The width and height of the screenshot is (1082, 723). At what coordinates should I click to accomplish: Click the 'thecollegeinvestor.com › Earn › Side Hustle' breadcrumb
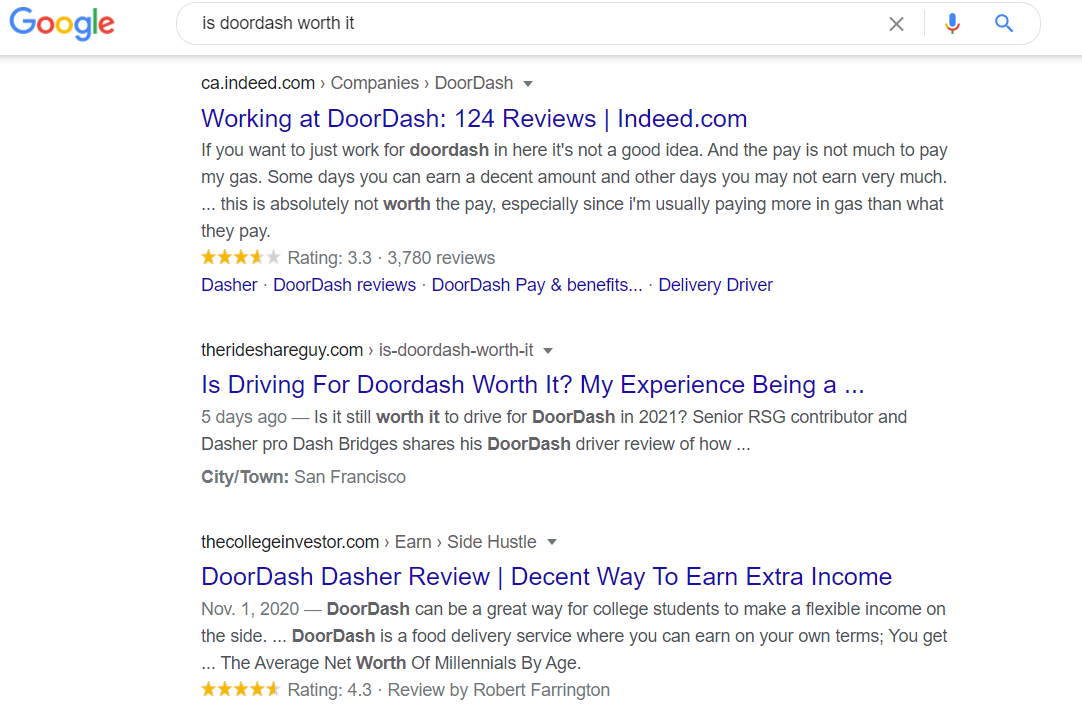(x=368, y=542)
